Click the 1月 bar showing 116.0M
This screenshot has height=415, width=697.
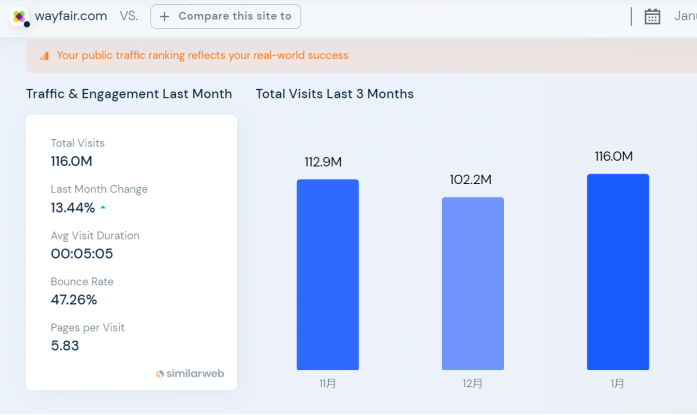coord(617,272)
